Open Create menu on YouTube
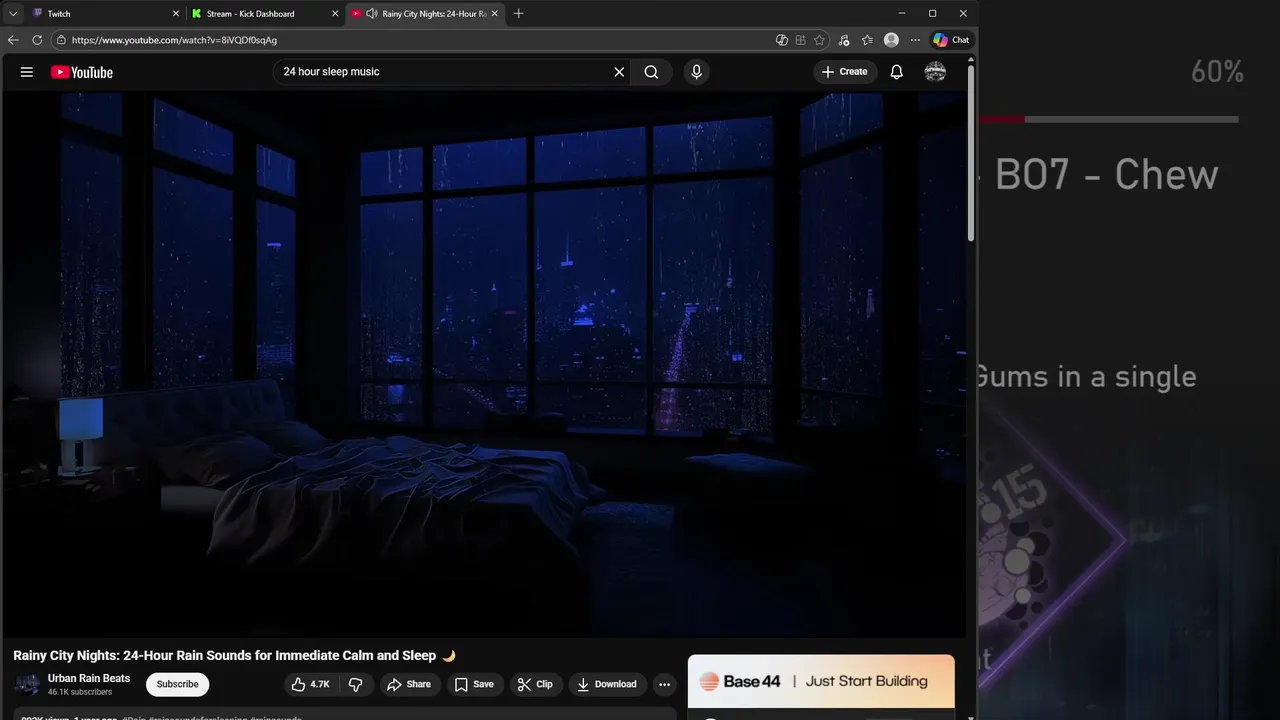This screenshot has width=1280, height=720. [845, 72]
